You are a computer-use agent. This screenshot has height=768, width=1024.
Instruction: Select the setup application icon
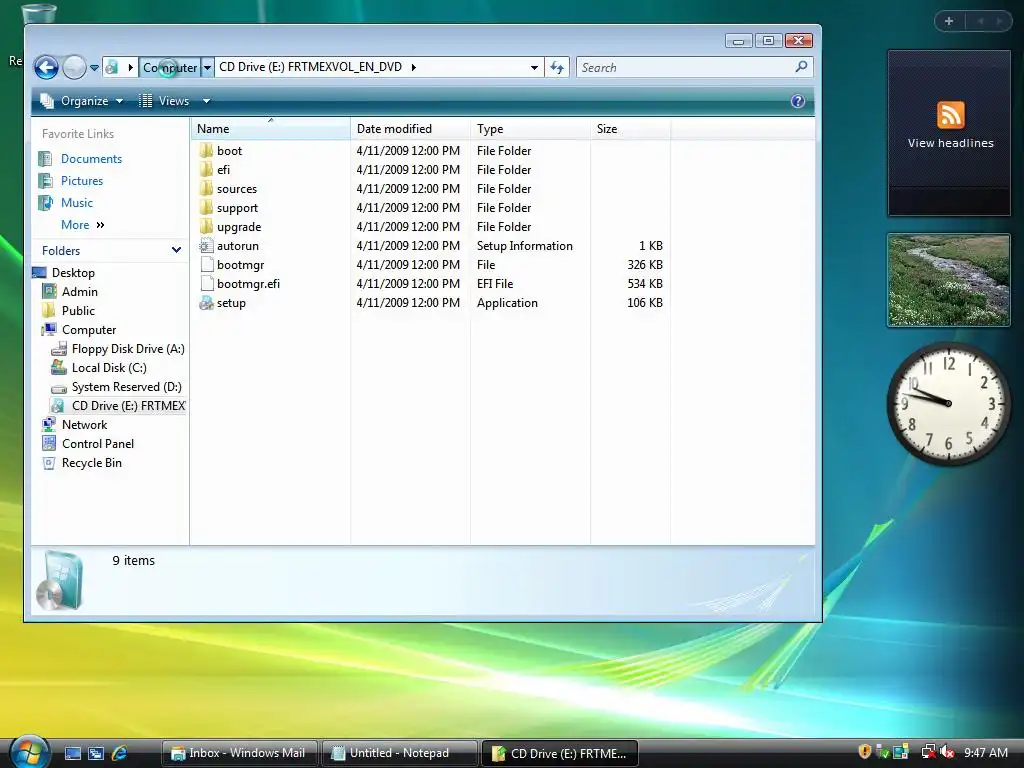[x=206, y=302]
